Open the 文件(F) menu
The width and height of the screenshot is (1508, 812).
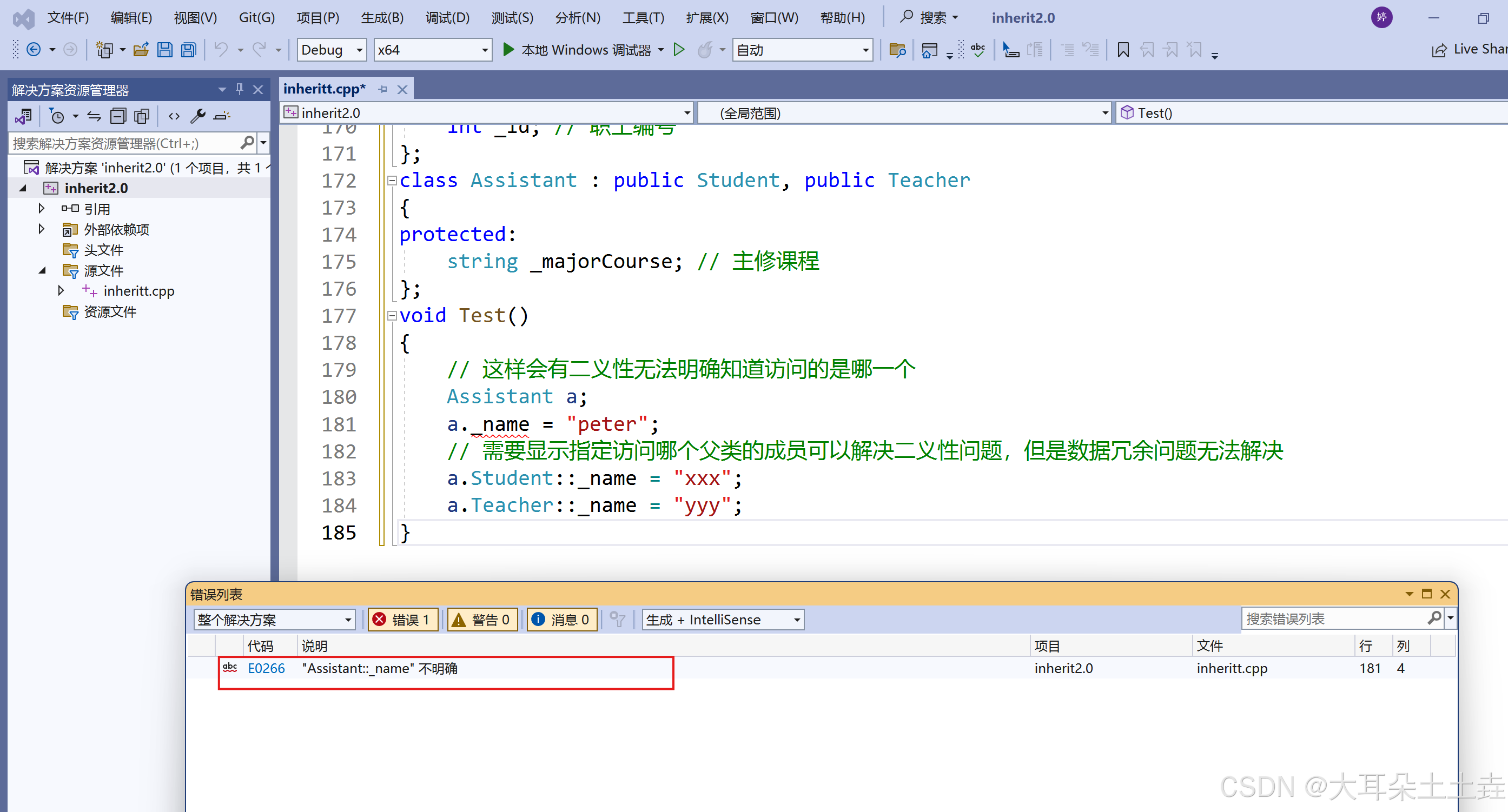click(68, 17)
